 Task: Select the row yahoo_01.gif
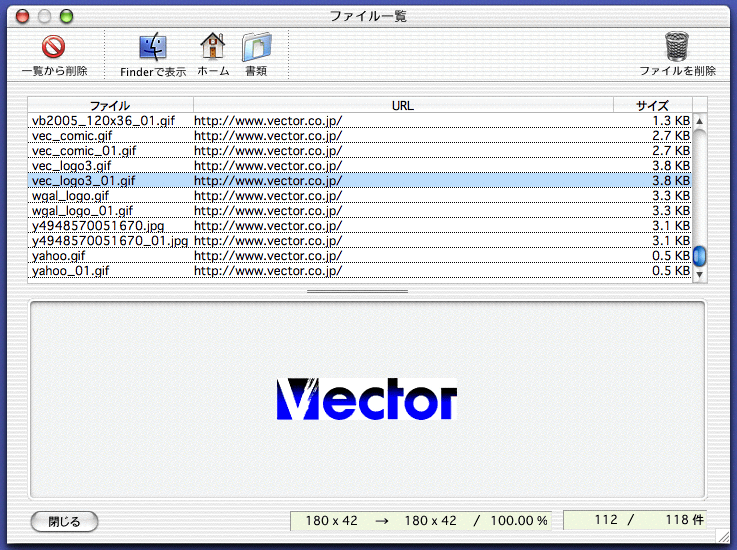coord(360,271)
